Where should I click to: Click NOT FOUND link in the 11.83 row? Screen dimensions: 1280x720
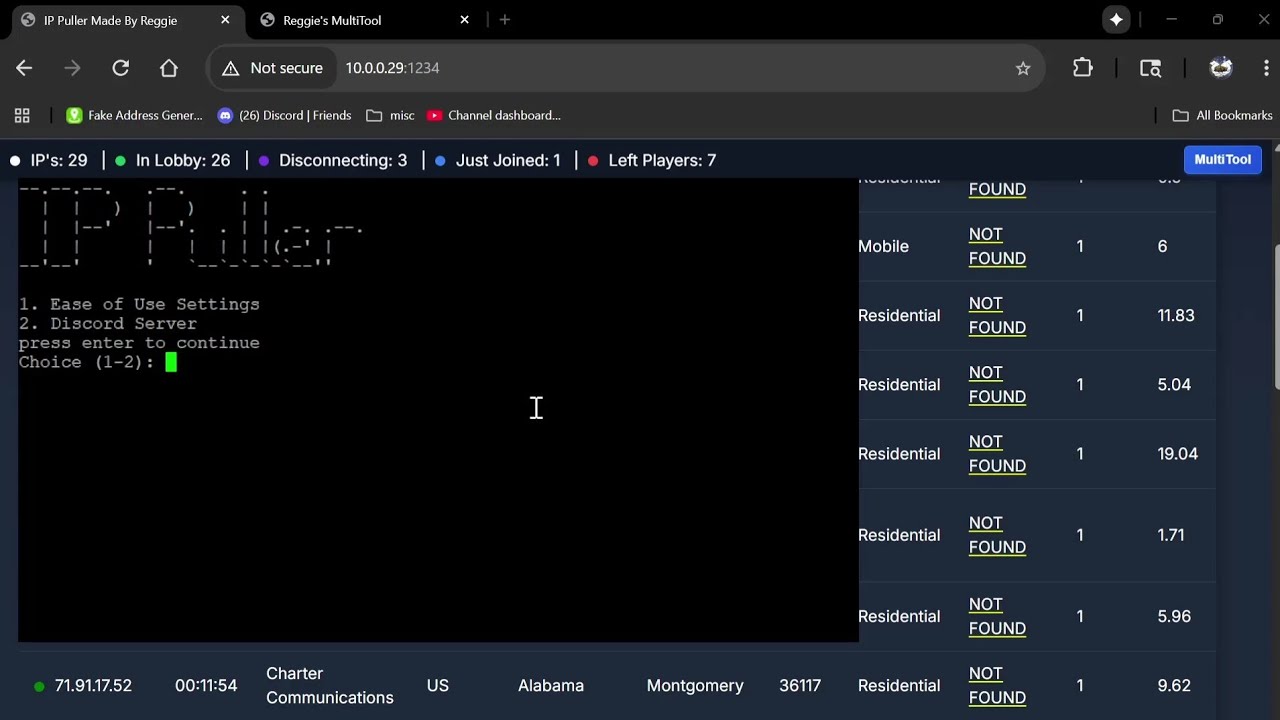(997, 315)
